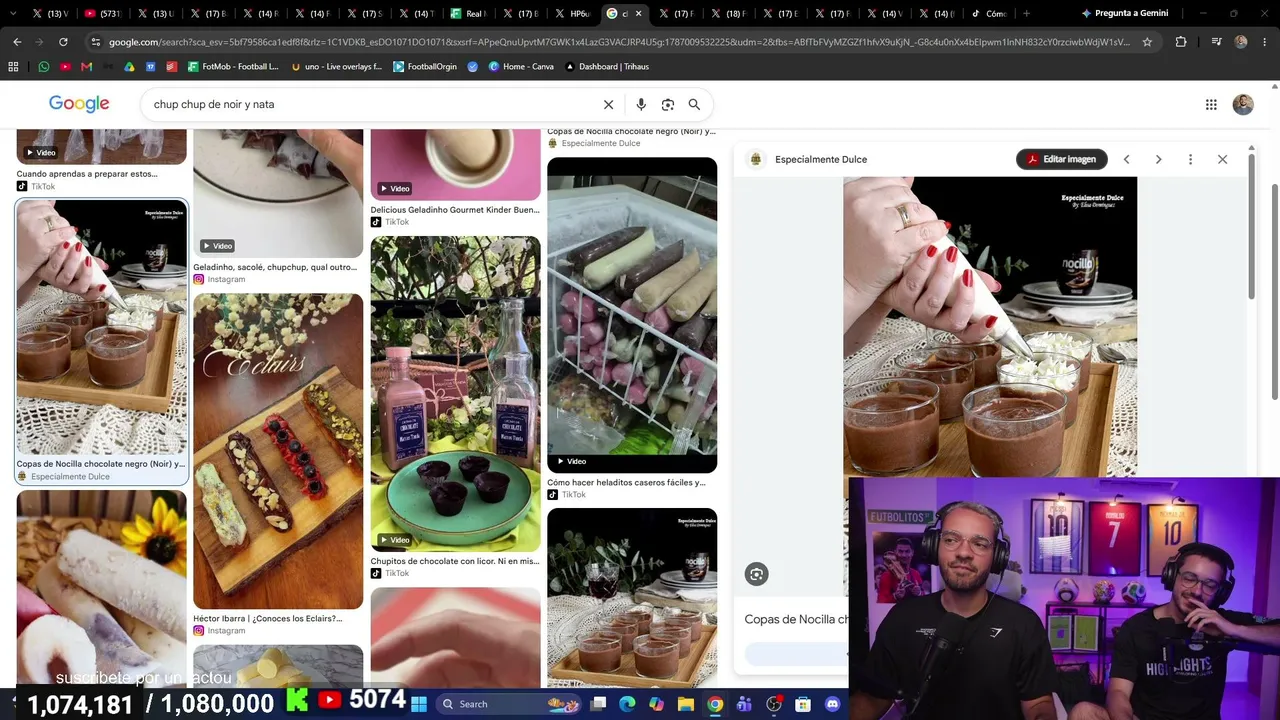Viewport: 1280px width, 720px height.
Task: Reload the current Google page
Action: 63,42
